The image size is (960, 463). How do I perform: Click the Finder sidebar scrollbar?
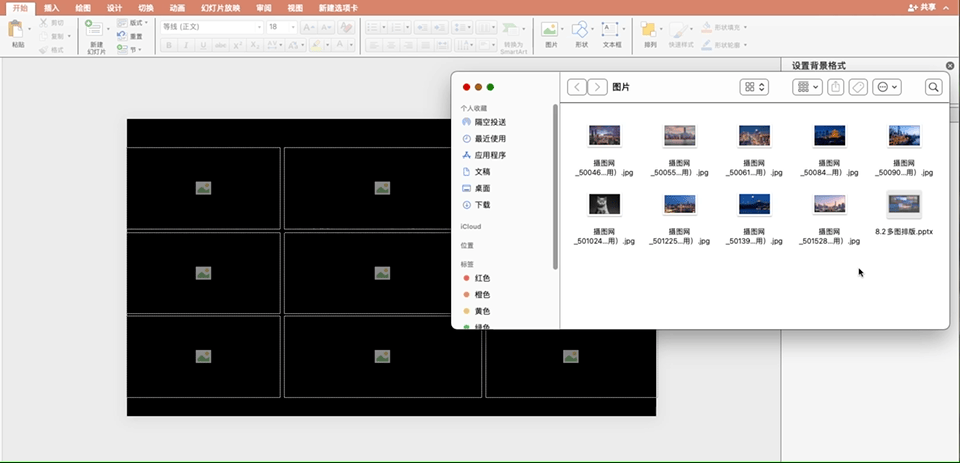555,187
